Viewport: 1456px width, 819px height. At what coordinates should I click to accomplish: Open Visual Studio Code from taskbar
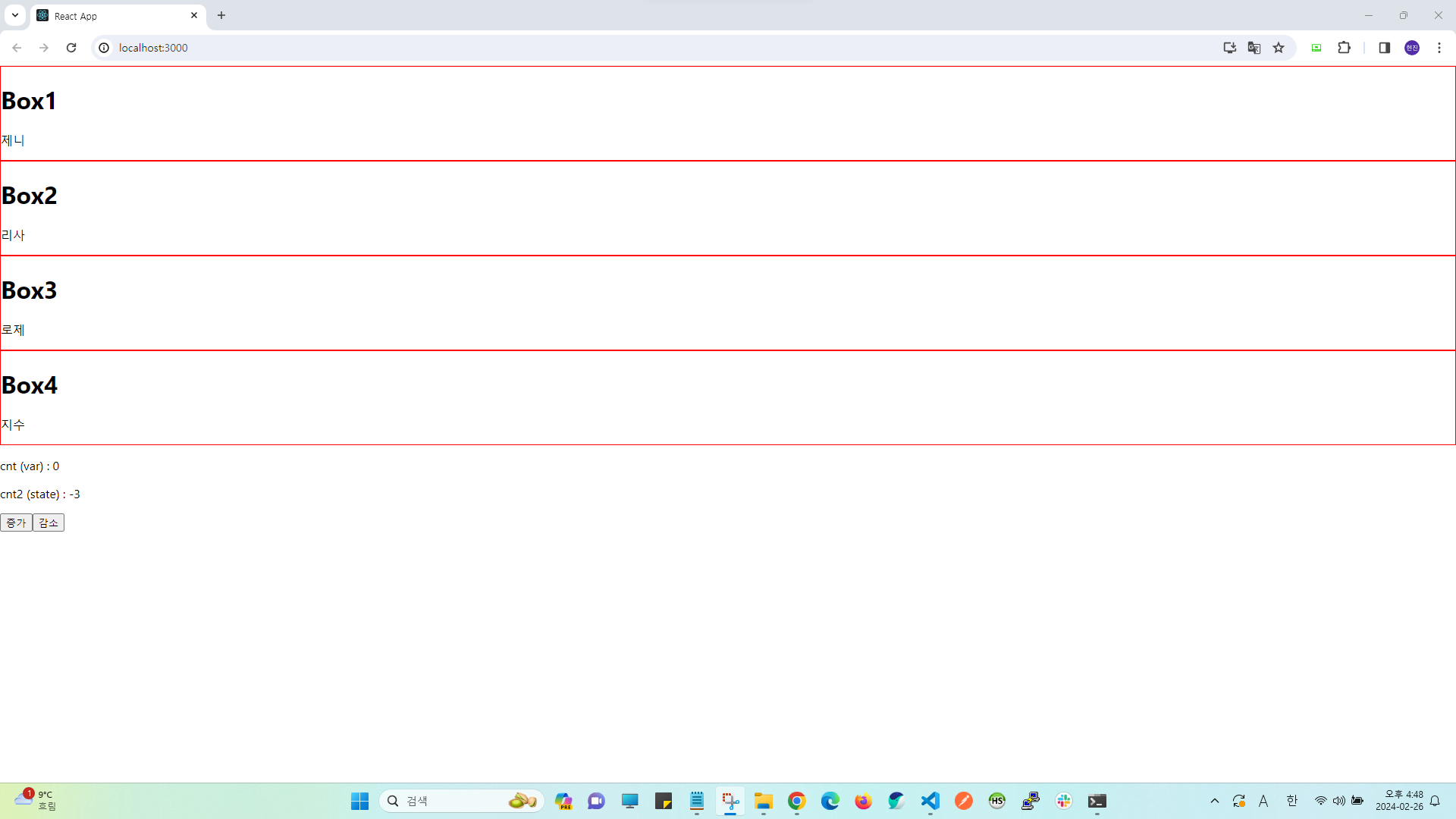click(930, 801)
